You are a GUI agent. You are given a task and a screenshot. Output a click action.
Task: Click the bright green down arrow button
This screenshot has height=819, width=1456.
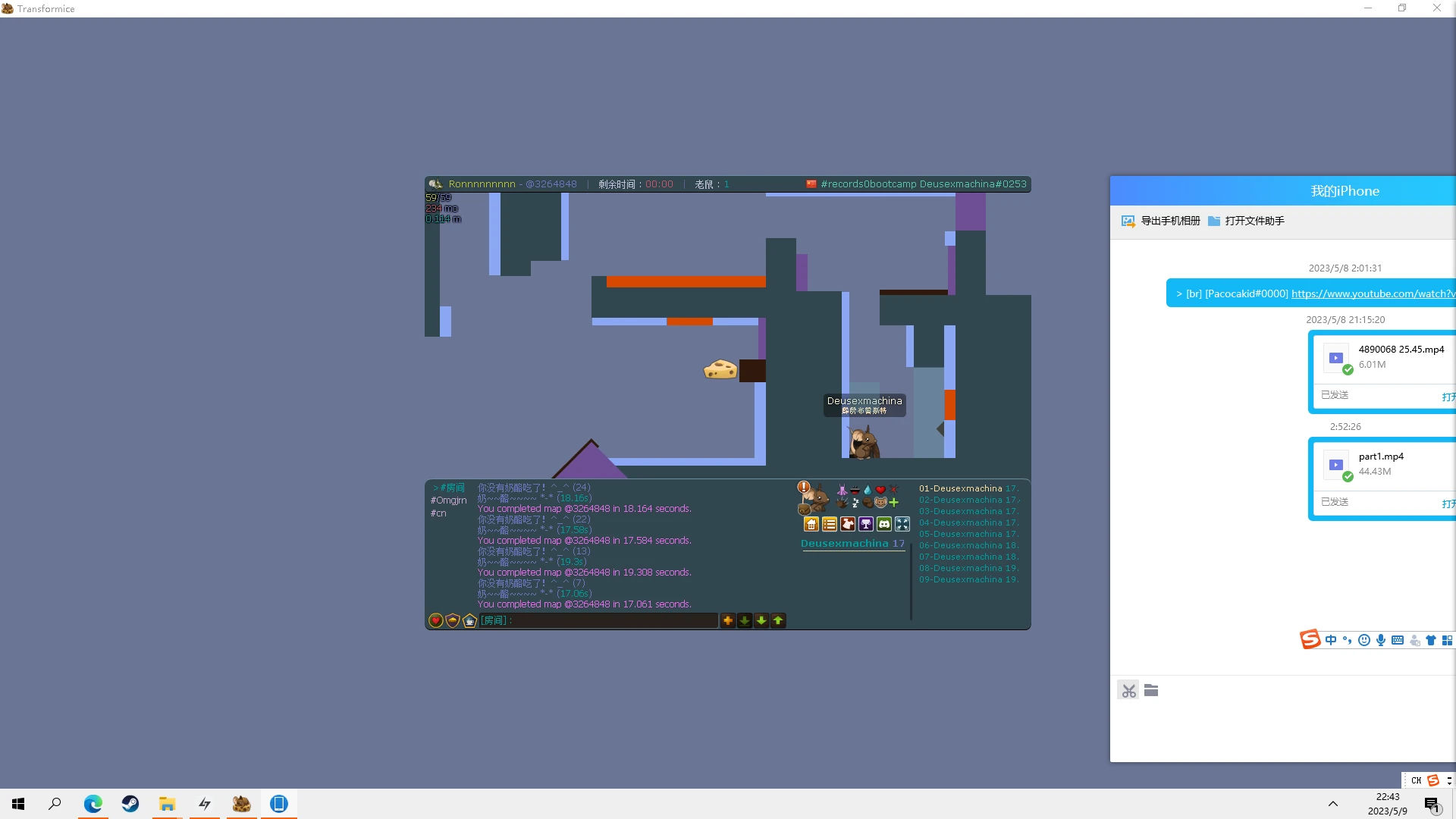point(761,621)
